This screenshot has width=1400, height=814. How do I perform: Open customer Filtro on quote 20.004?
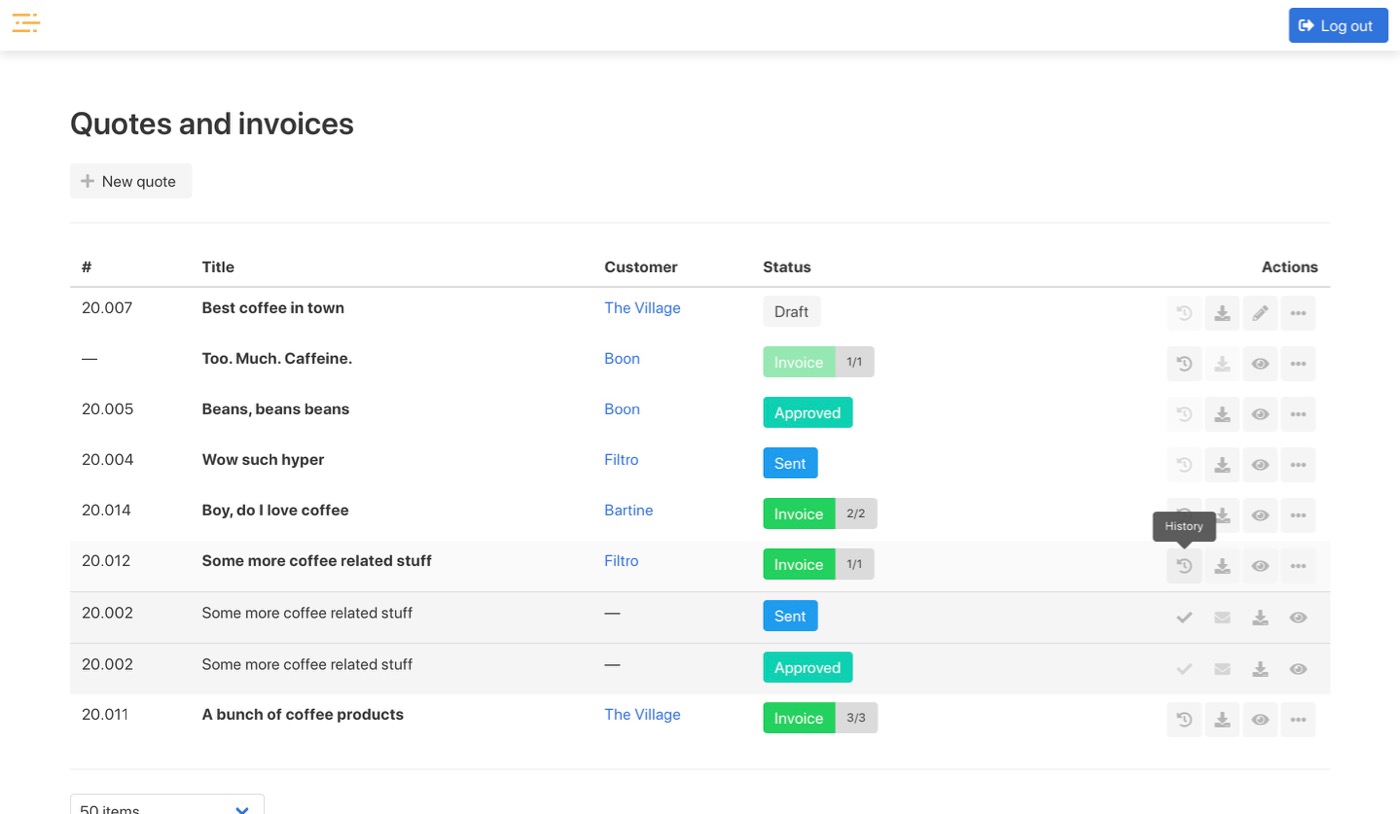(x=621, y=460)
